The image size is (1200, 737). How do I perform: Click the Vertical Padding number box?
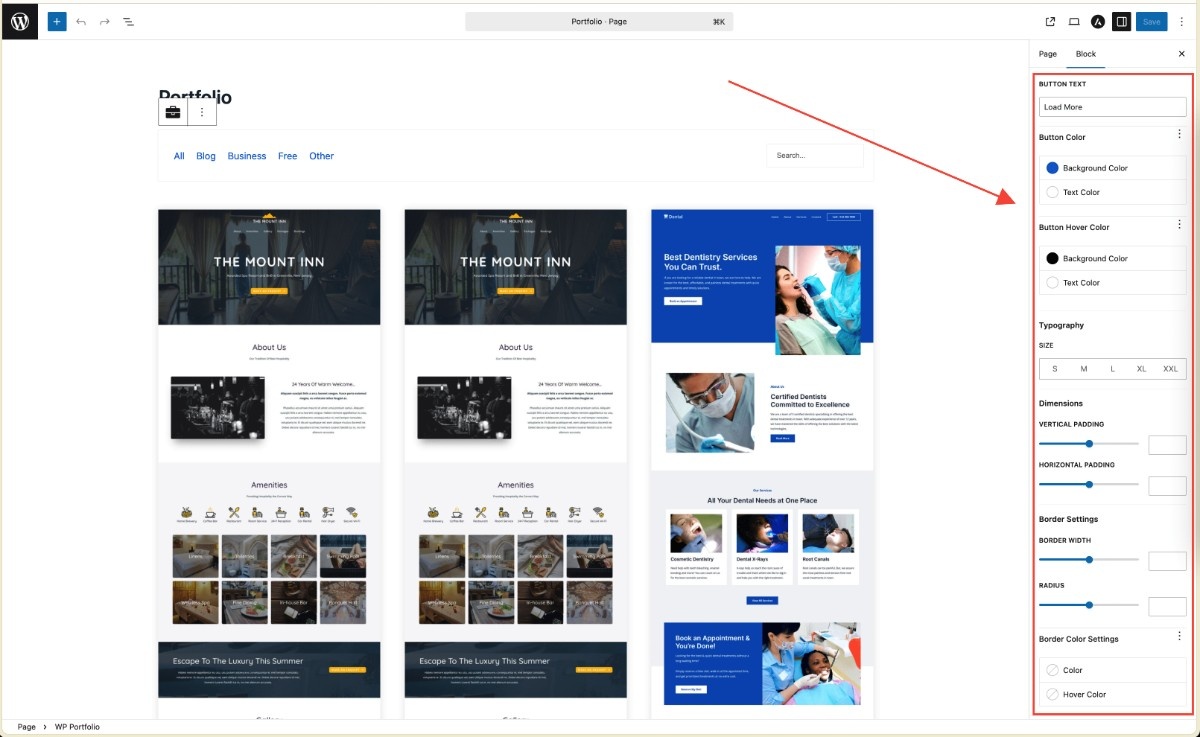[x=1167, y=445]
